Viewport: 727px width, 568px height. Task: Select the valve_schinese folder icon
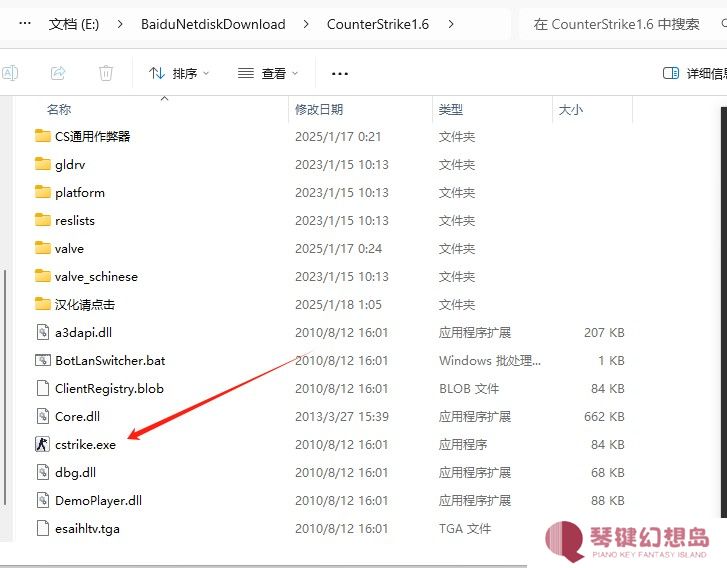pos(43,276)
